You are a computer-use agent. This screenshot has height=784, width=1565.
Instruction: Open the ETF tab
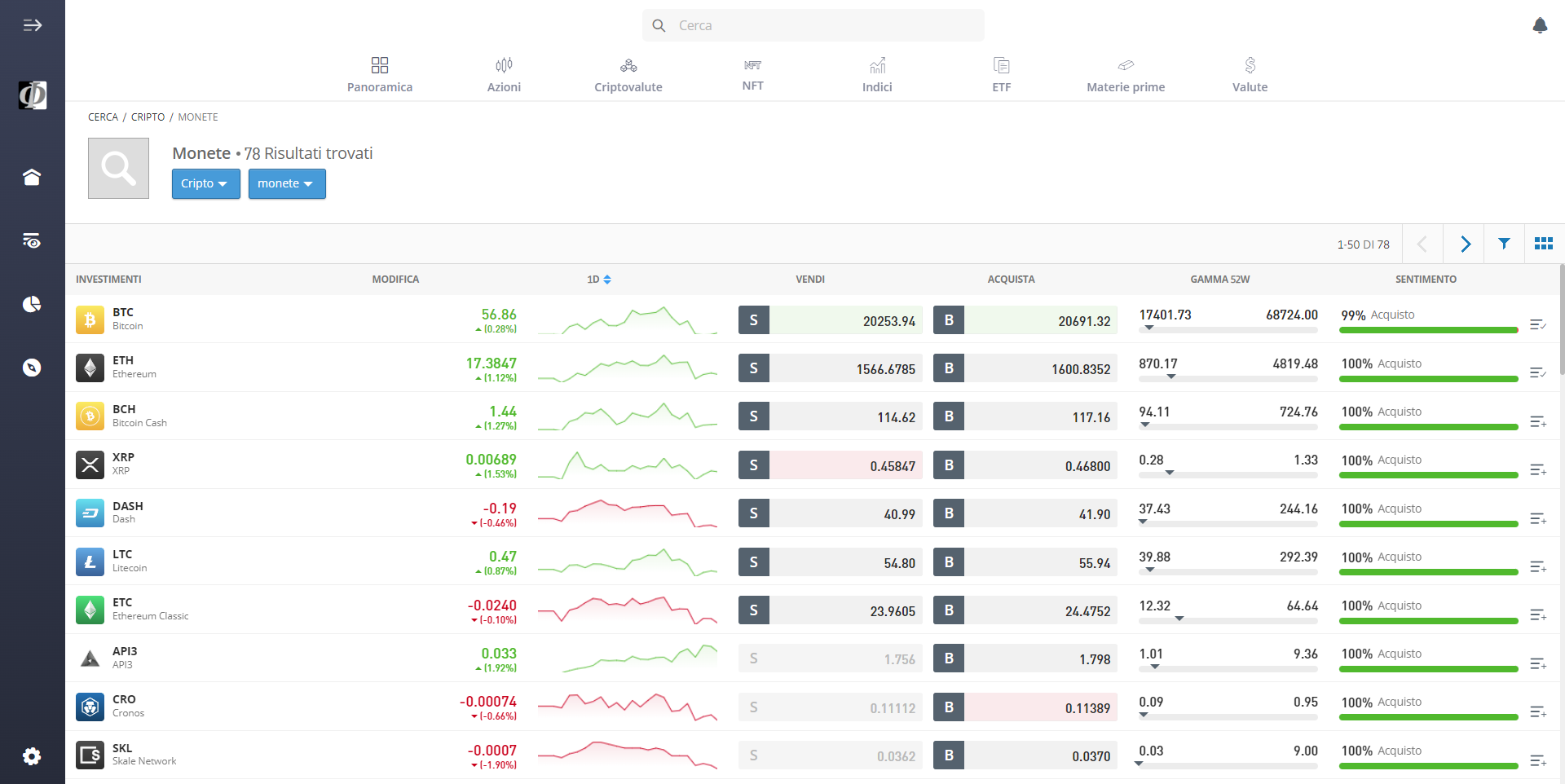(x=1002, y=75)
